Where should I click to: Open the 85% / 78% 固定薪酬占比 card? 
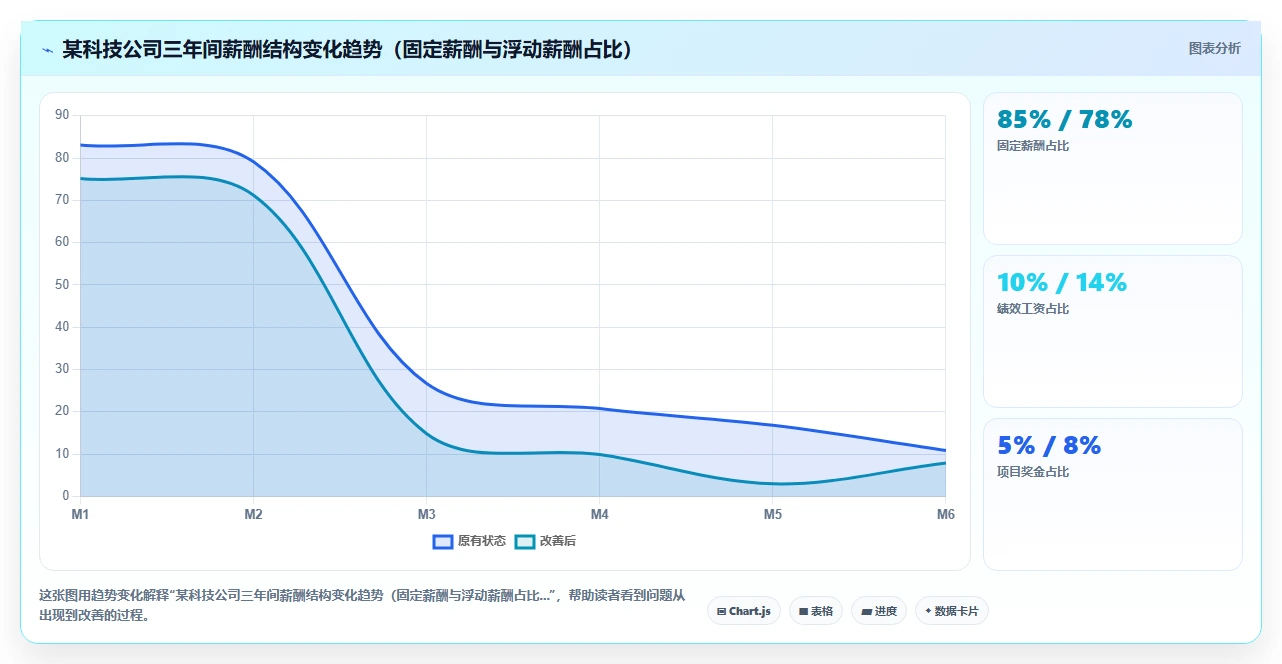(1113, 169)
